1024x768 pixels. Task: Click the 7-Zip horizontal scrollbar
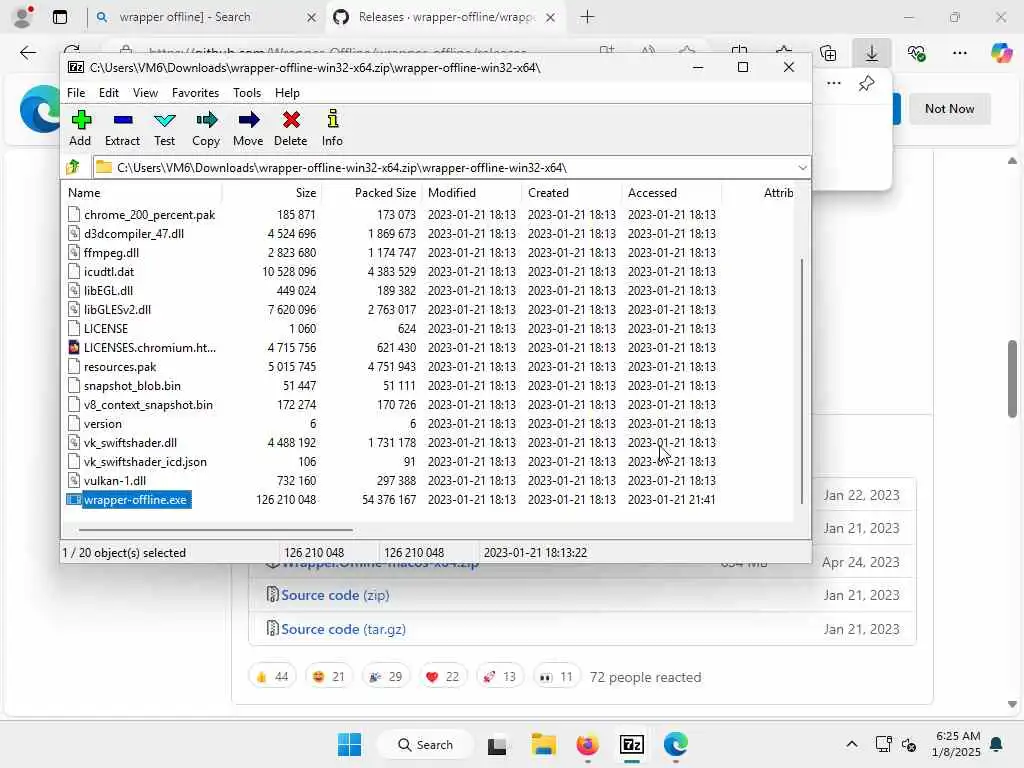(x=217, y=530)
